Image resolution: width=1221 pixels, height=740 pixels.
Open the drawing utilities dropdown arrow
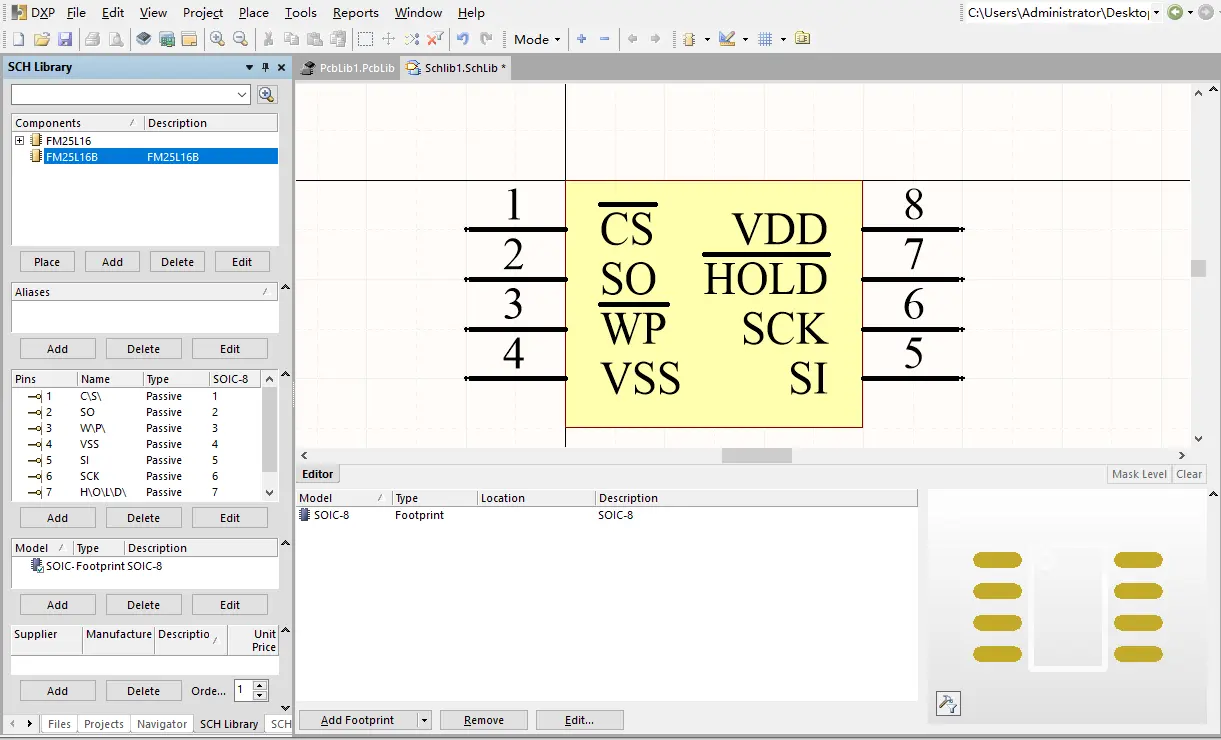[746, 39]
